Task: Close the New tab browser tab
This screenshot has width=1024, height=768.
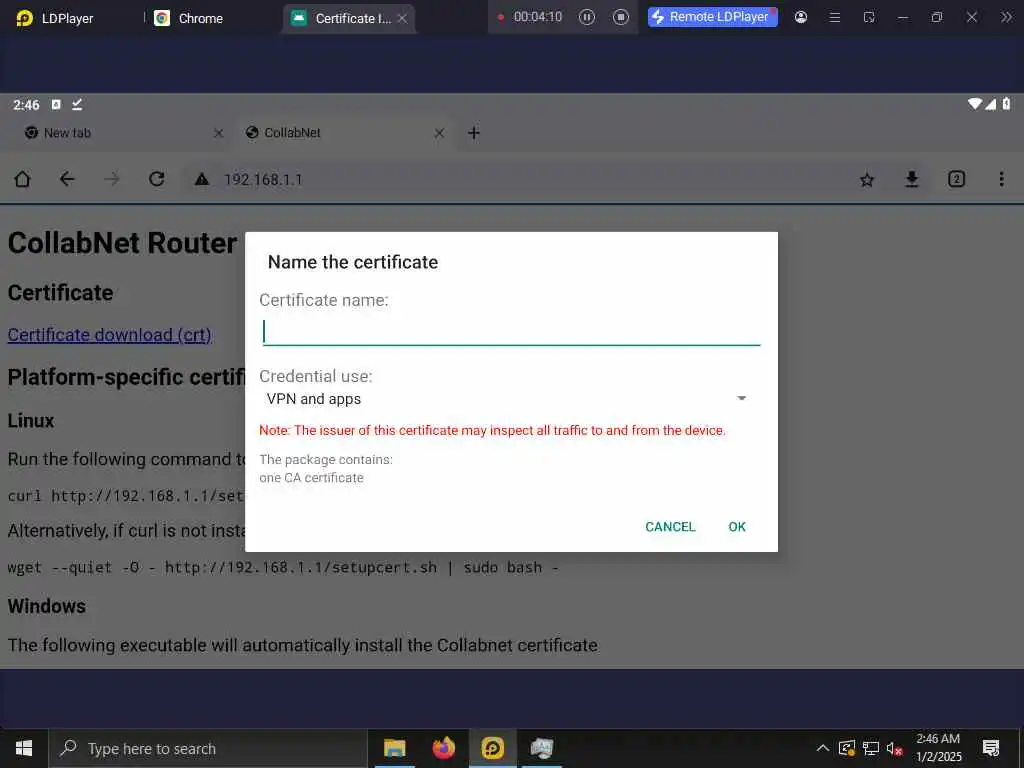Action: [218, 133]
